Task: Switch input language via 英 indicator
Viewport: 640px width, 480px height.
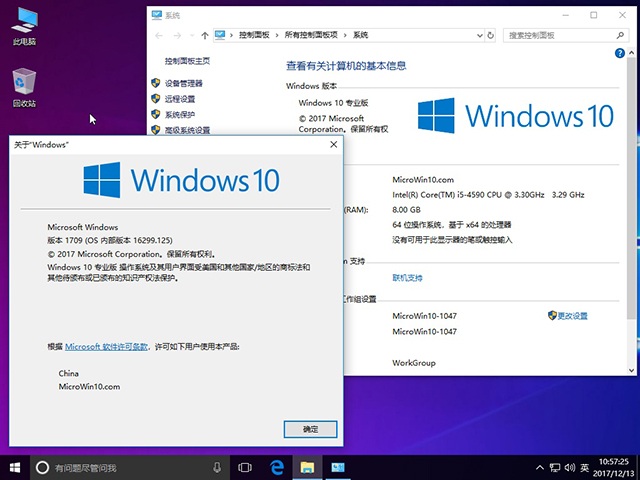Action: pyautogui.click(x=584, y=468)
